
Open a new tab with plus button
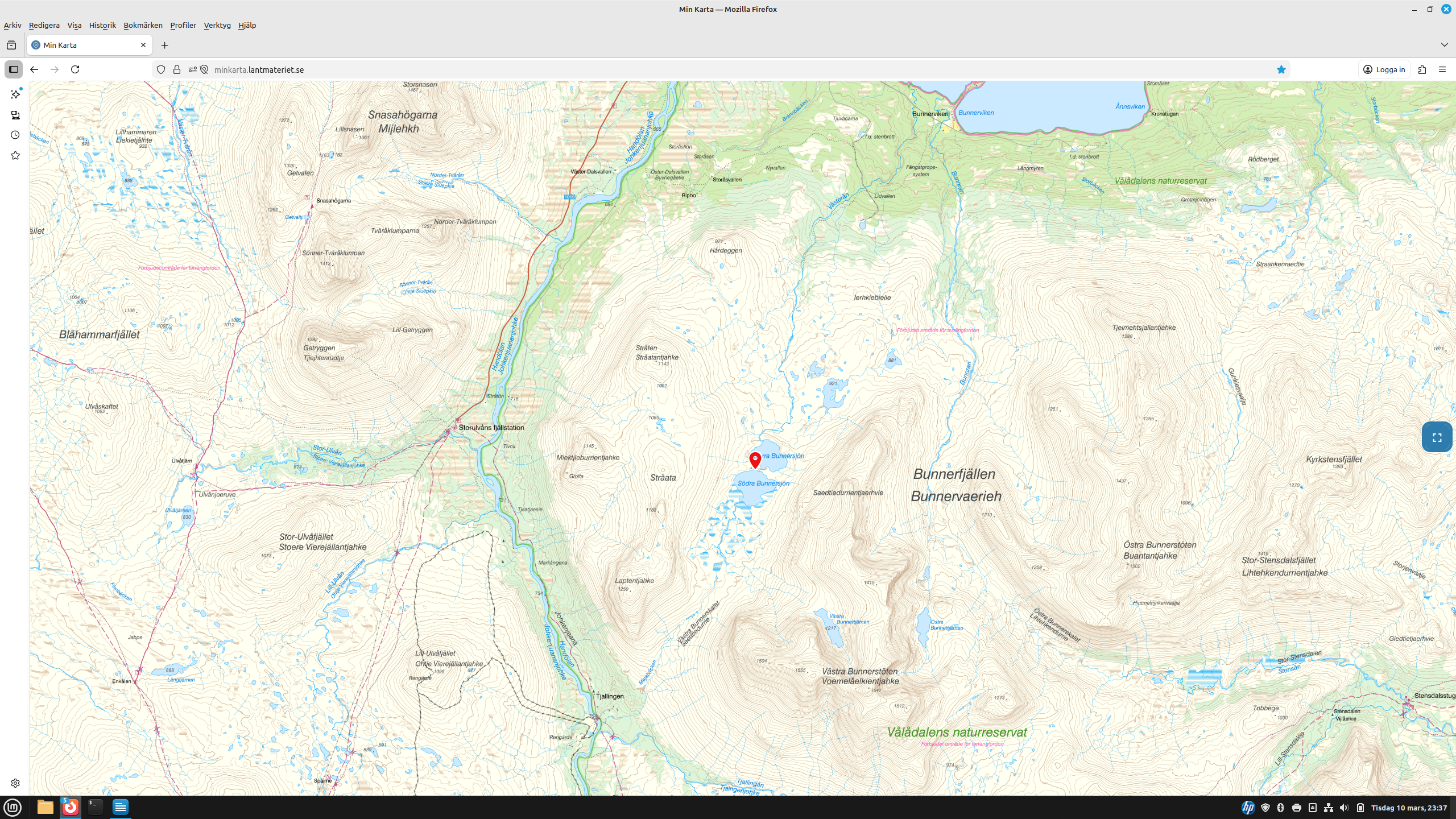click(x=164, y=45)
